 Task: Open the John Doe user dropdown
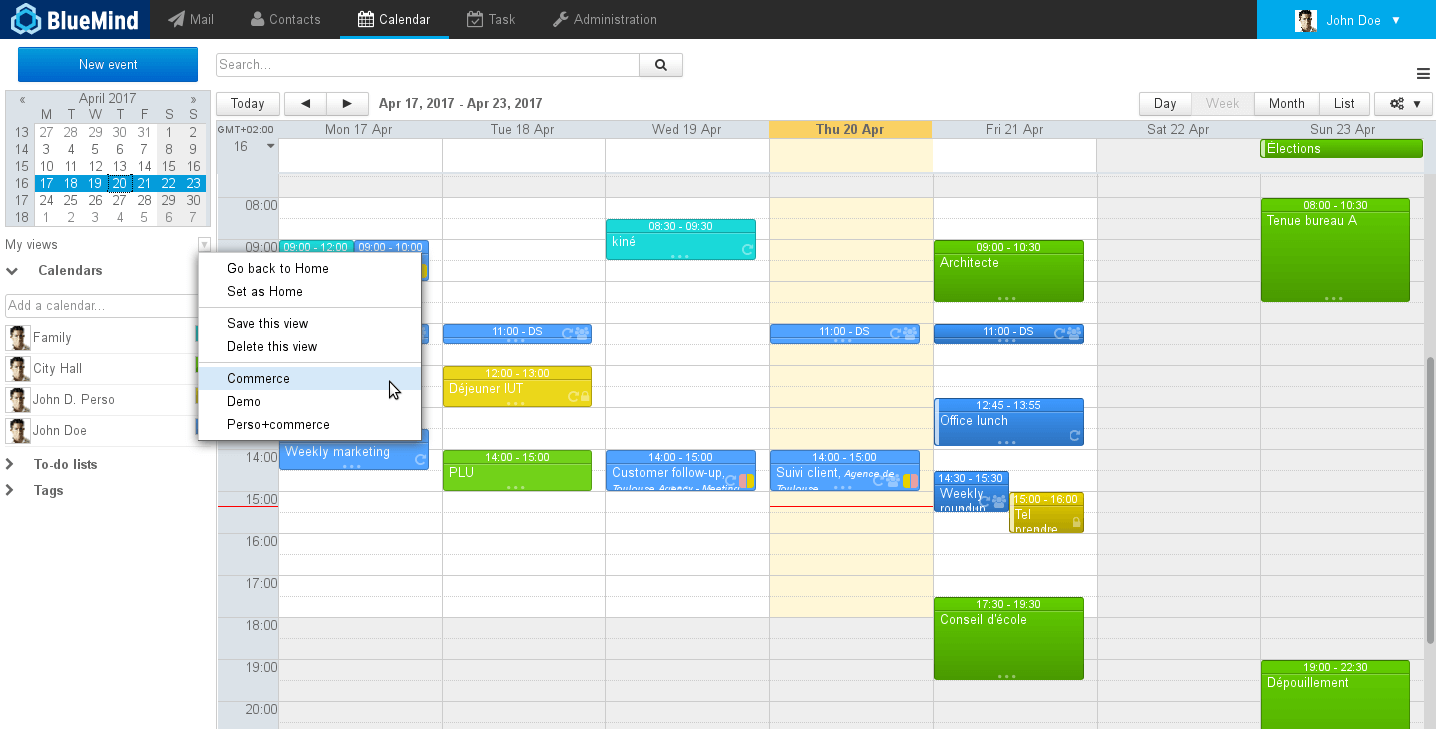[1347, 20]
